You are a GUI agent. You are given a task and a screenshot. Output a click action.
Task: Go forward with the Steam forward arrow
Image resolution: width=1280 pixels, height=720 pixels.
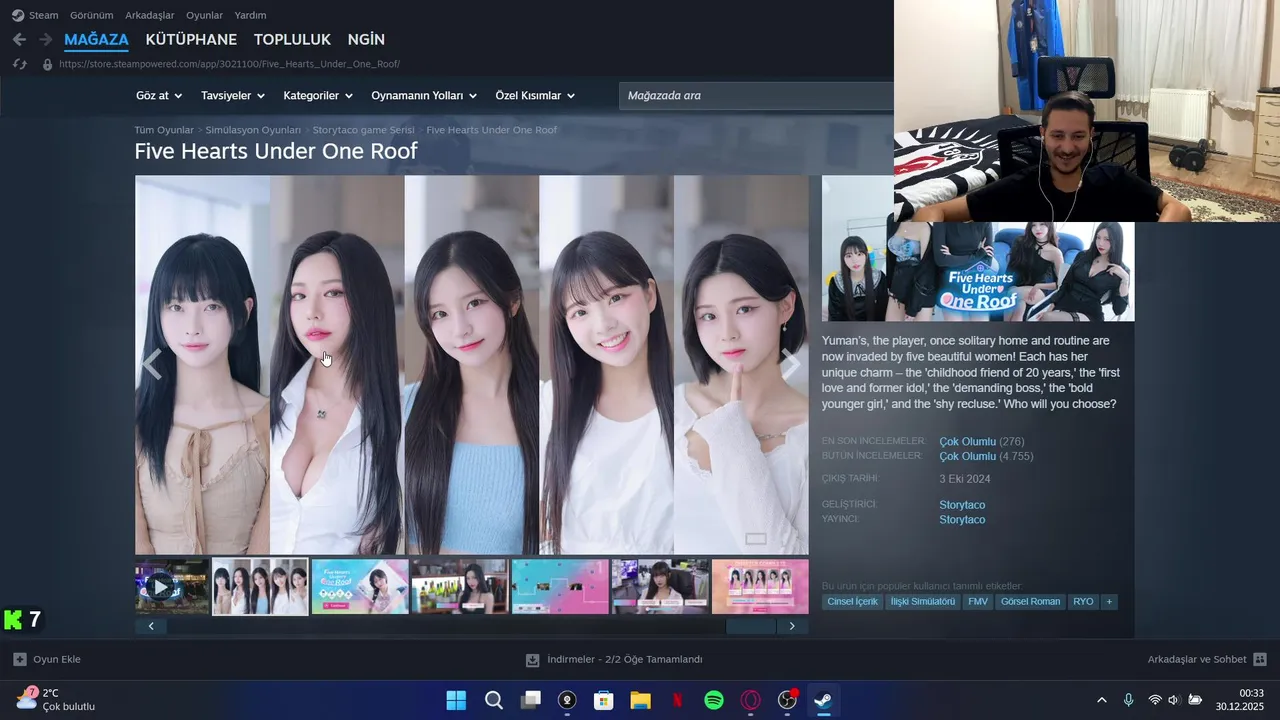pos(45,39)
